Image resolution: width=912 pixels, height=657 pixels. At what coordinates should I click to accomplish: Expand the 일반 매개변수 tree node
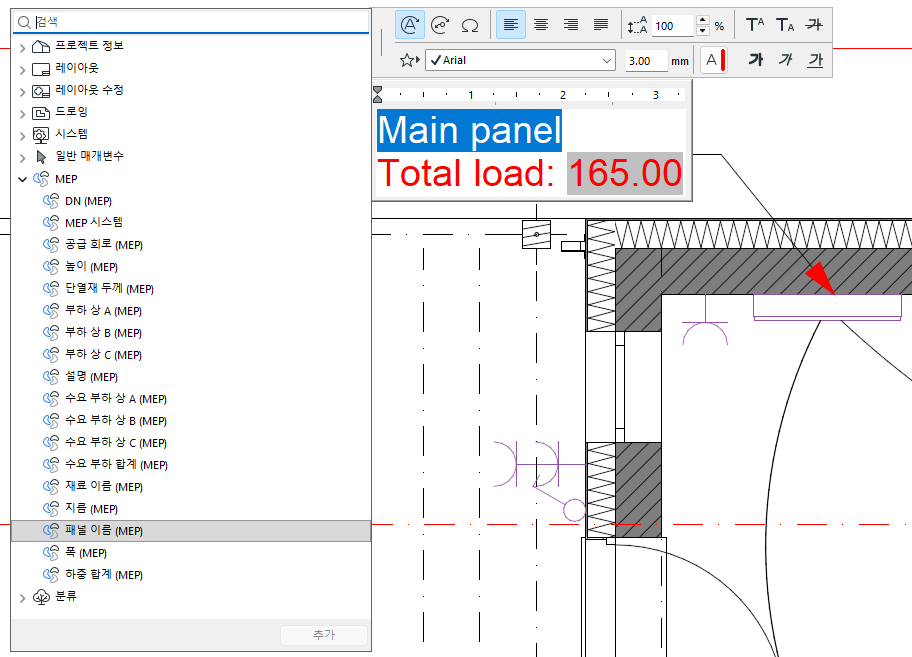coord(22,158)
